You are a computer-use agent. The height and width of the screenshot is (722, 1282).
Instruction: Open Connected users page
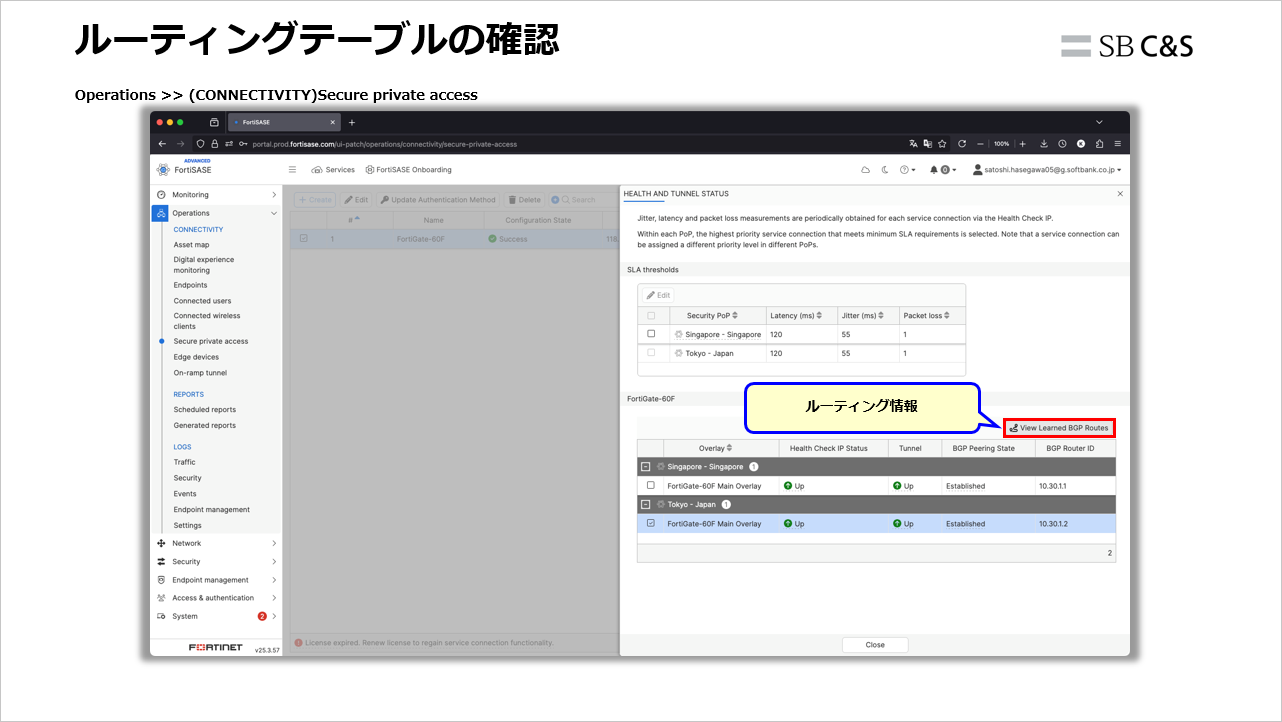pos(202,301)
